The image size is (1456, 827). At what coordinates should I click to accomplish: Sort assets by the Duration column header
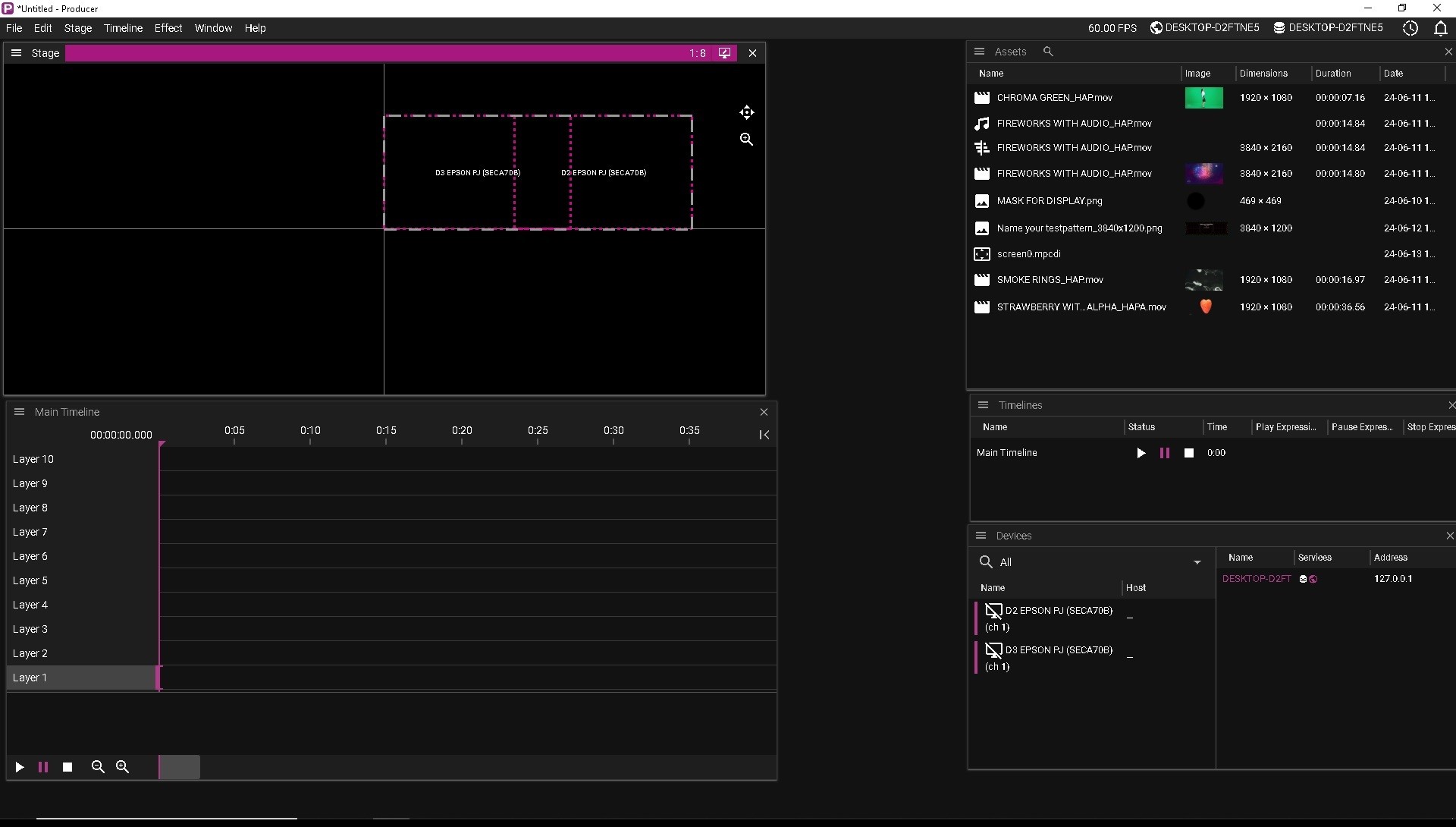point(1332,74)
